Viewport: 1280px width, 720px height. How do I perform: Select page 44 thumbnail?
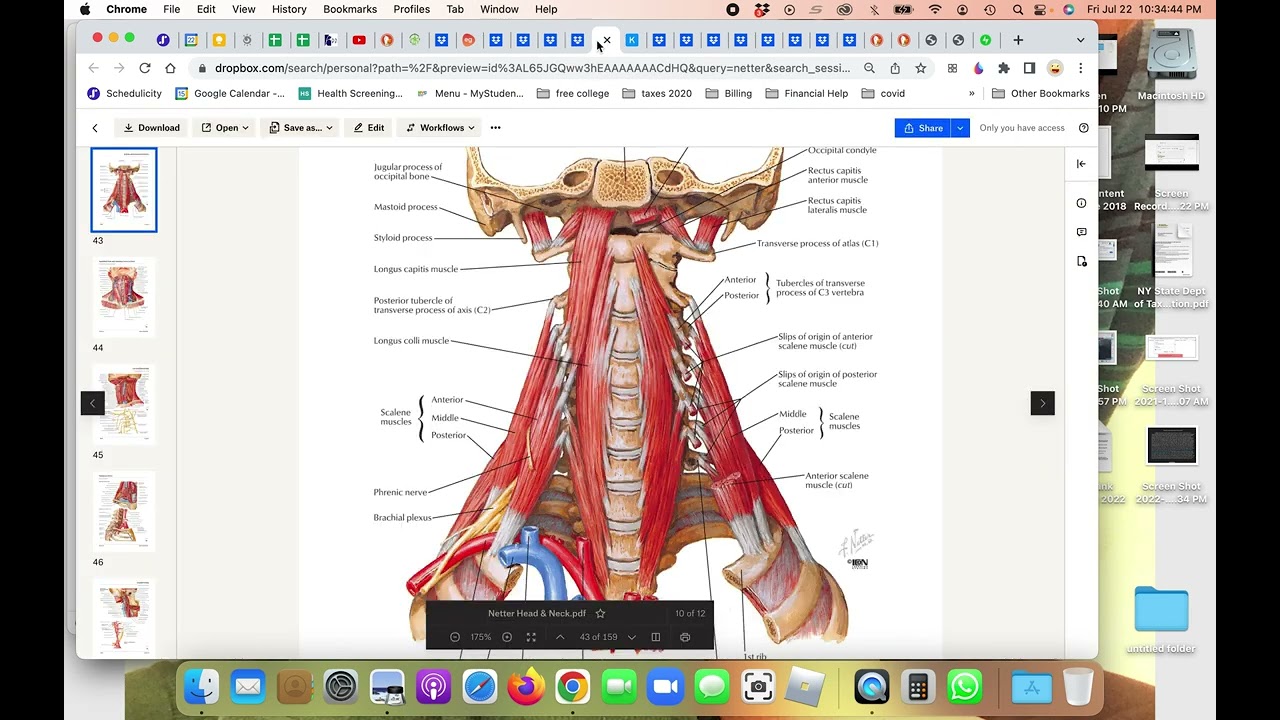coord(124,297)
